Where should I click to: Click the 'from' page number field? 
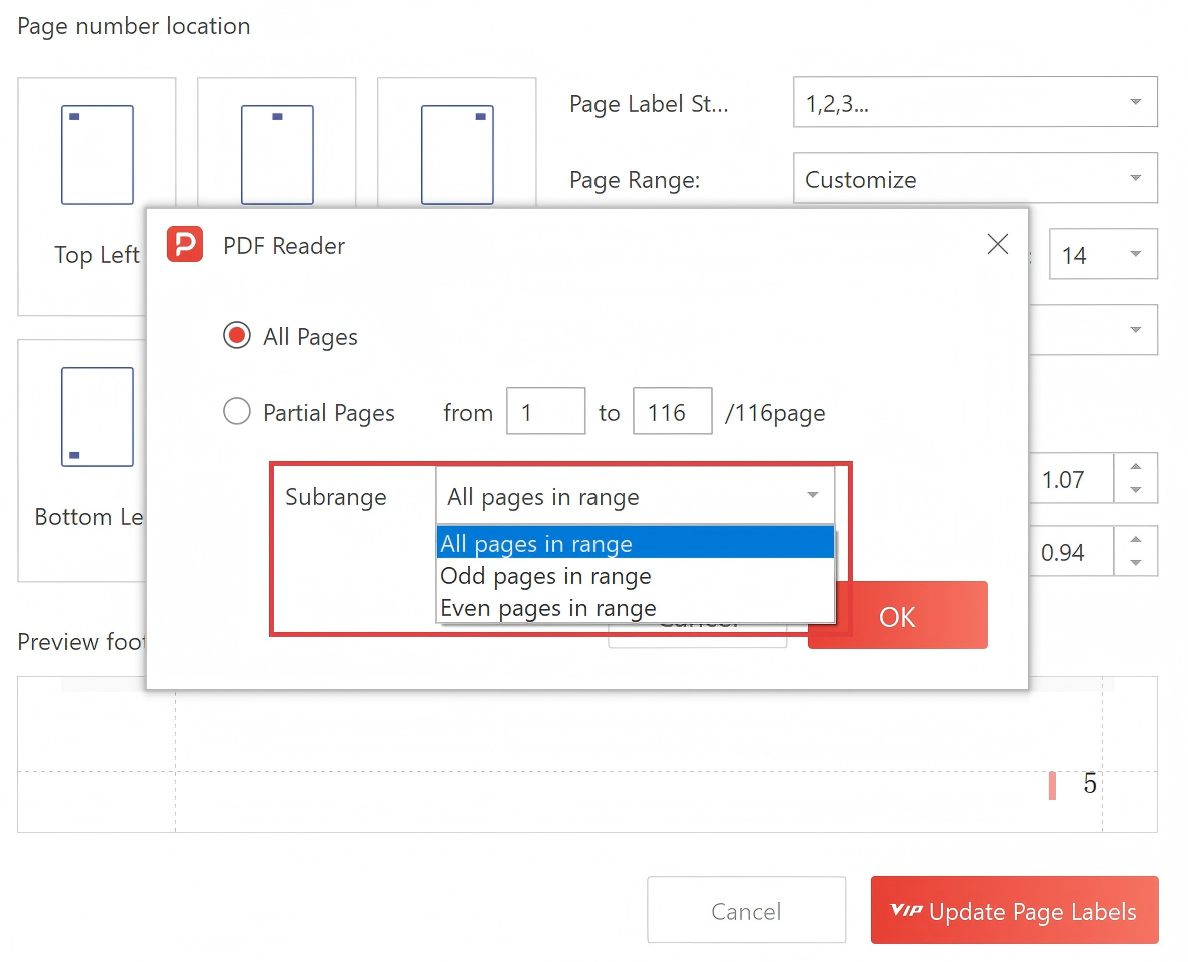[x=546, y=411]
